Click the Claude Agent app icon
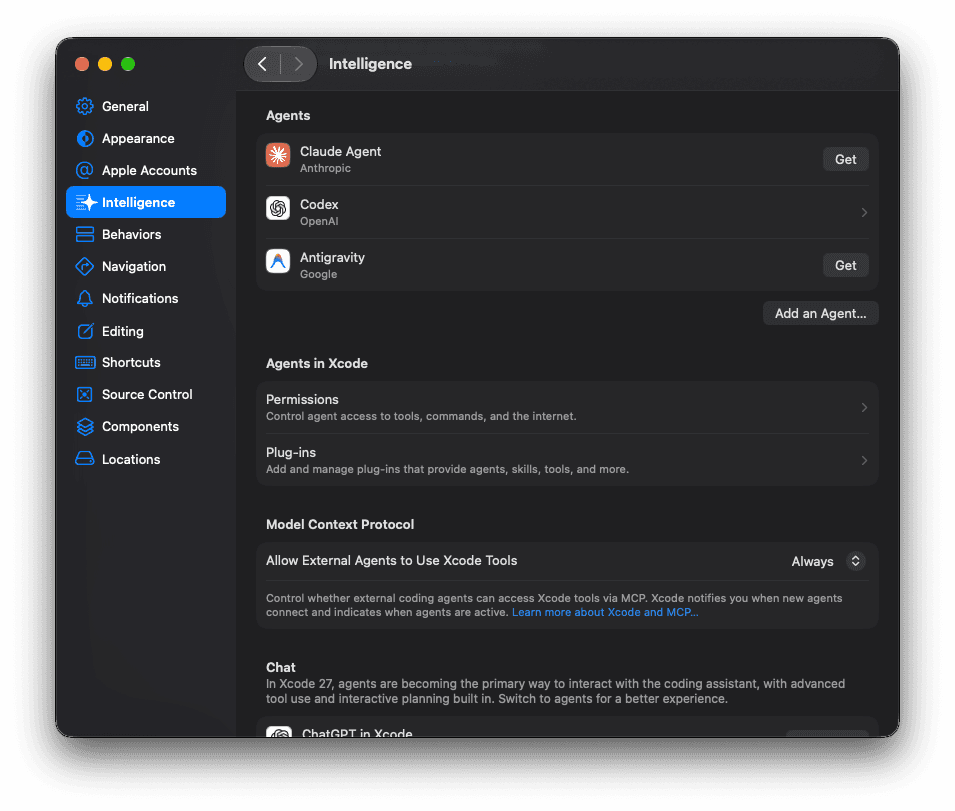Image resolution: width=955 pixels, height=811 pixels. coord(278,155)
